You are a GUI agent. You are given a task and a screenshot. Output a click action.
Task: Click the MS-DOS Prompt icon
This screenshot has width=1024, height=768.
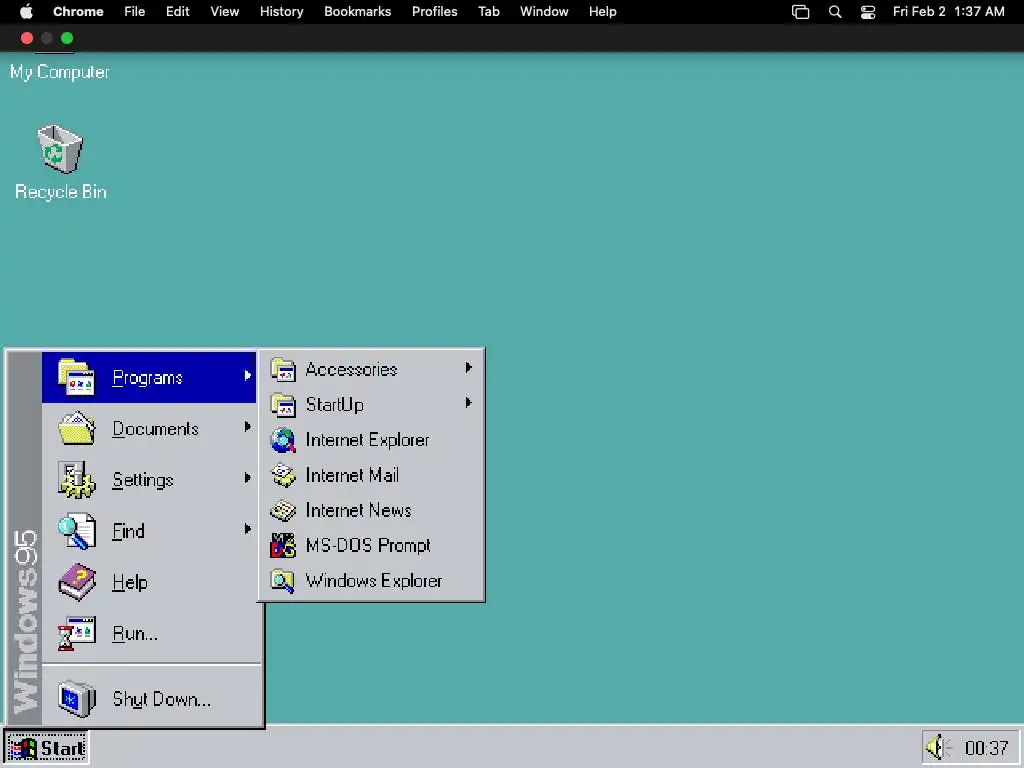tap(283, 545)
